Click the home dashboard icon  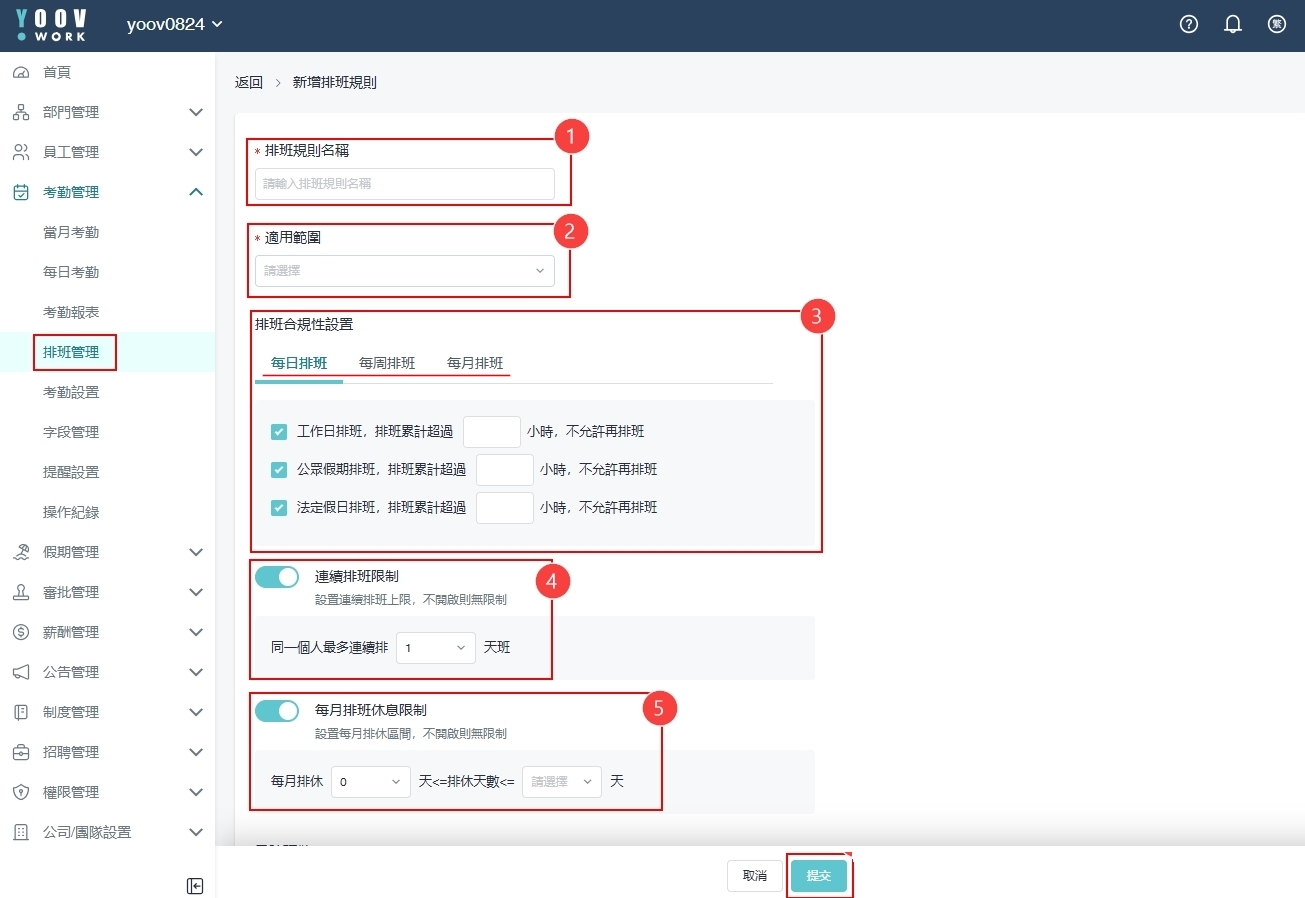point(21,72)
